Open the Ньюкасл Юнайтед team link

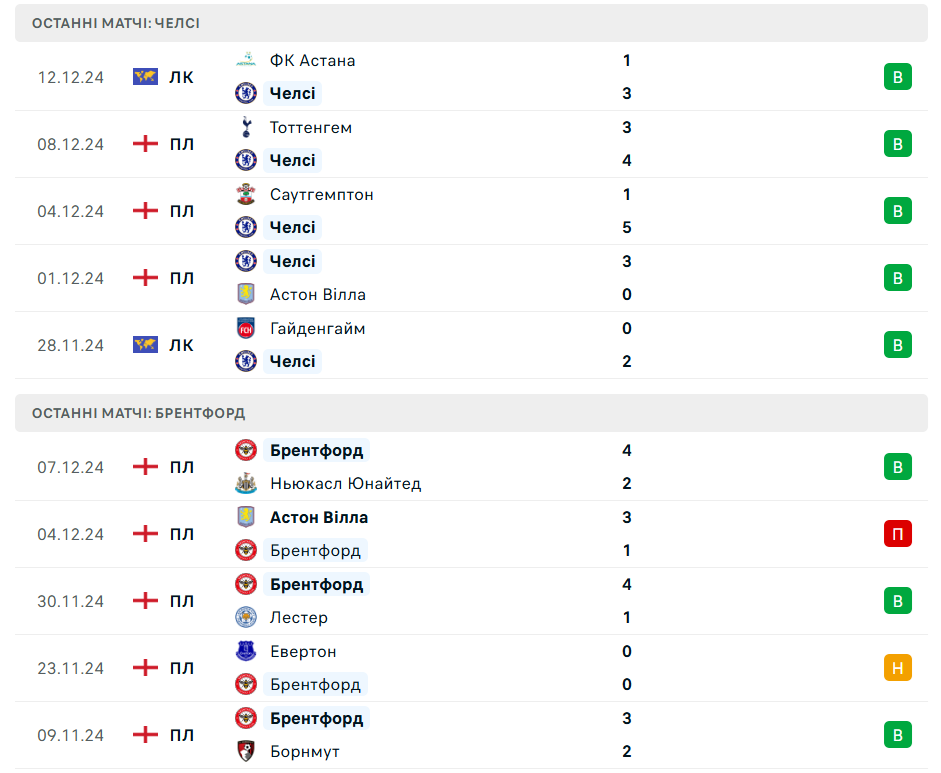coord(345,483)
